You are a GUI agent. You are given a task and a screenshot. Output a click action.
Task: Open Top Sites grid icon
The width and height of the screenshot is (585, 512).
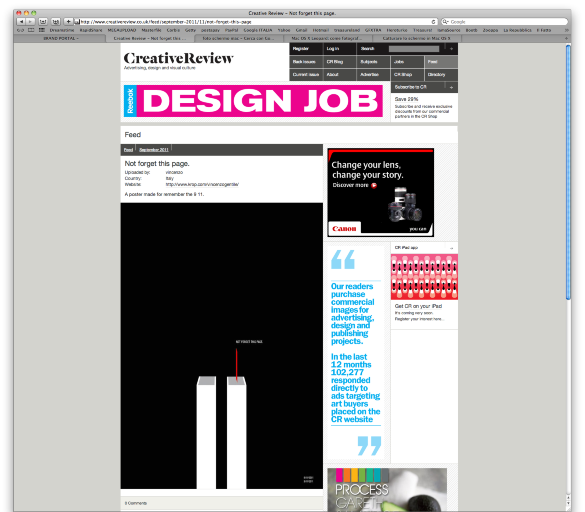click(42, 30)
